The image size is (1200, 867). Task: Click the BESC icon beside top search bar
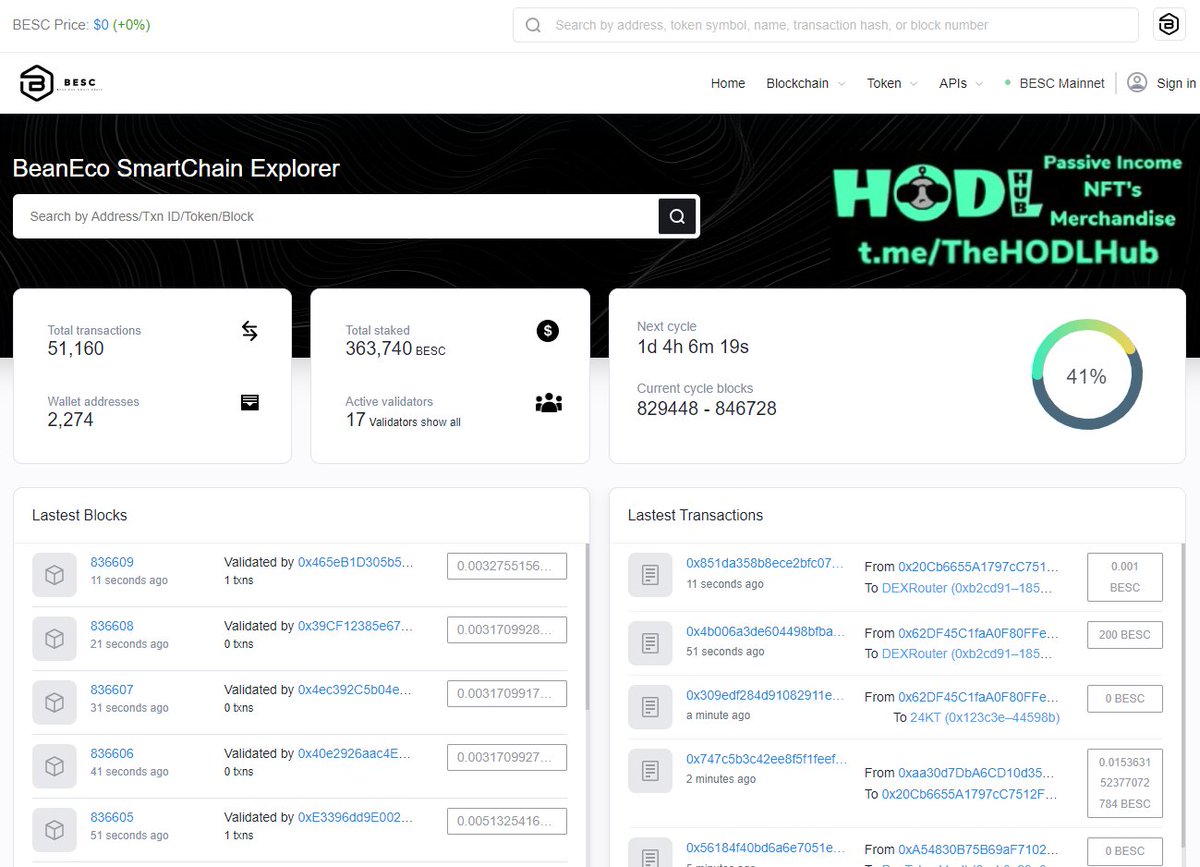click(x=1169, y=25)
